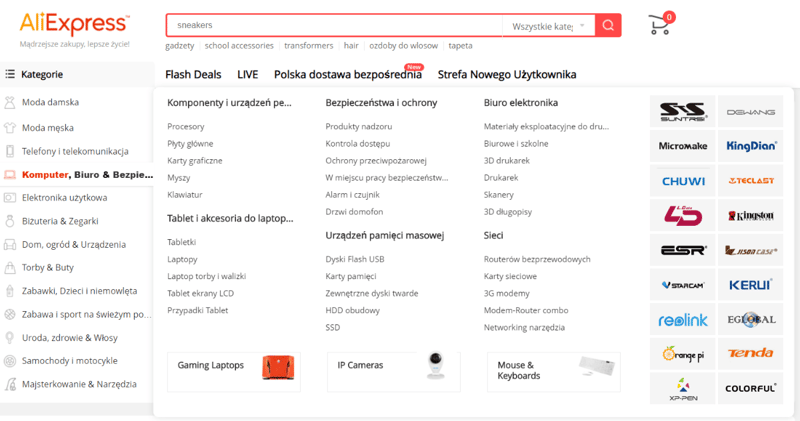Click the camera icon beside Elektronika użytkowa
The height and width of the screenshot is (421, 800).
(10, 197)
